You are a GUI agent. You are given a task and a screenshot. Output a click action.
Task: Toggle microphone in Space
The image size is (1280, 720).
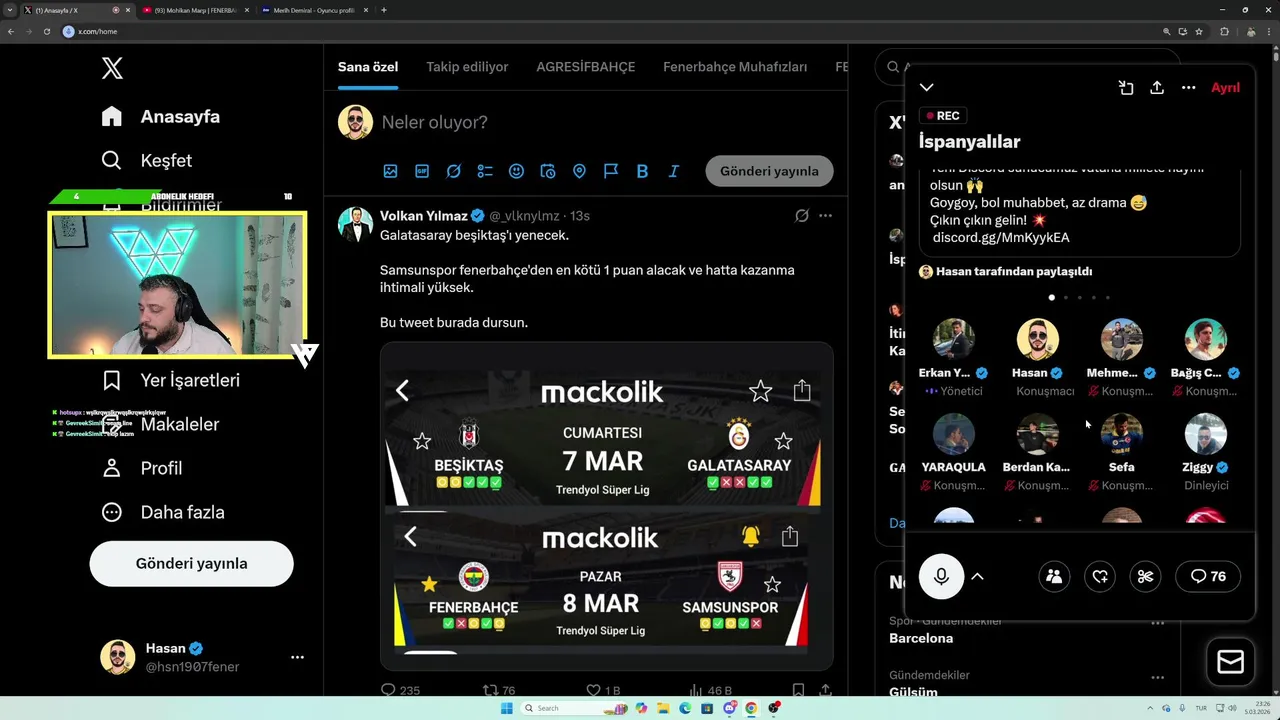tap(941, 576)
